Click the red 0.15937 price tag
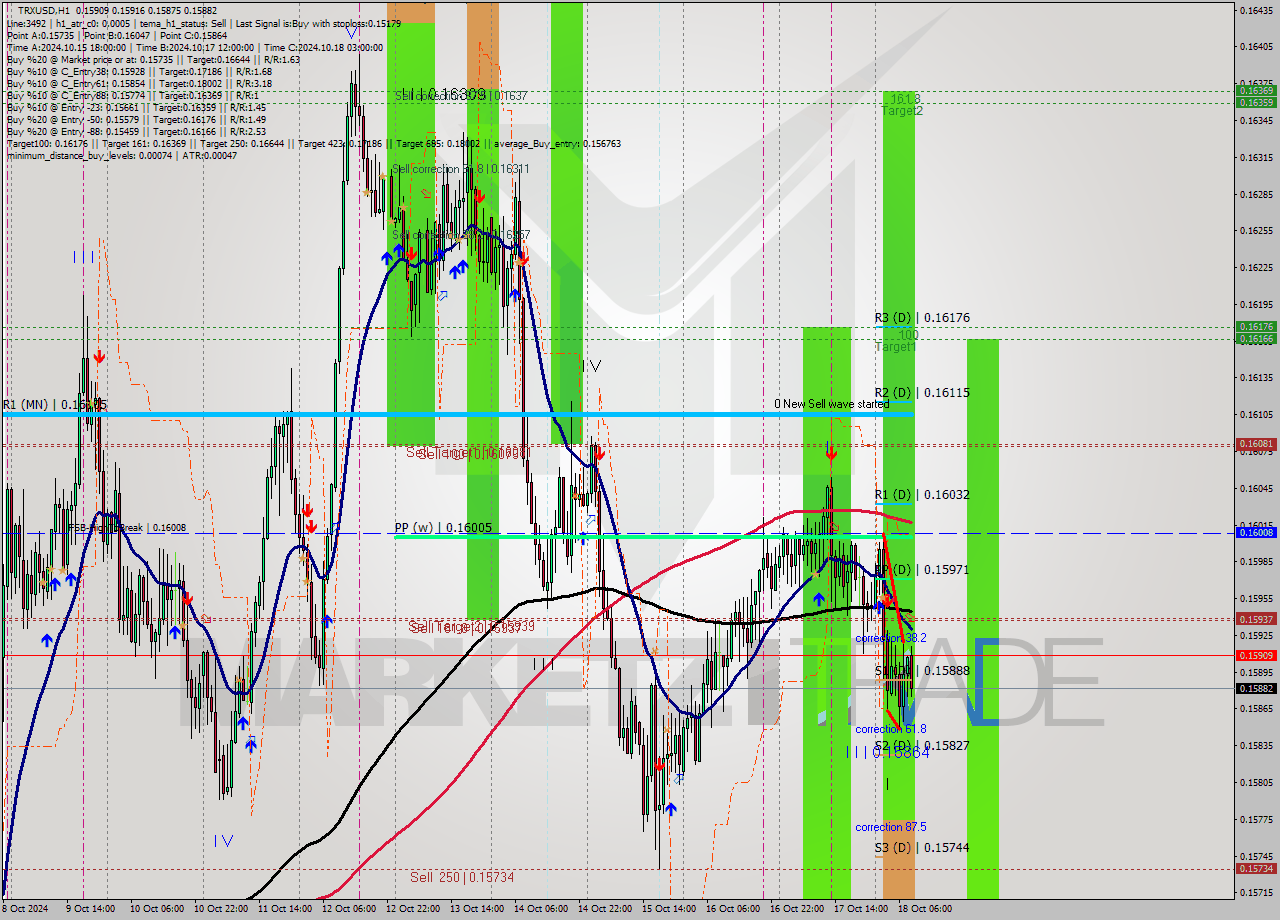 pos(1256,619)
